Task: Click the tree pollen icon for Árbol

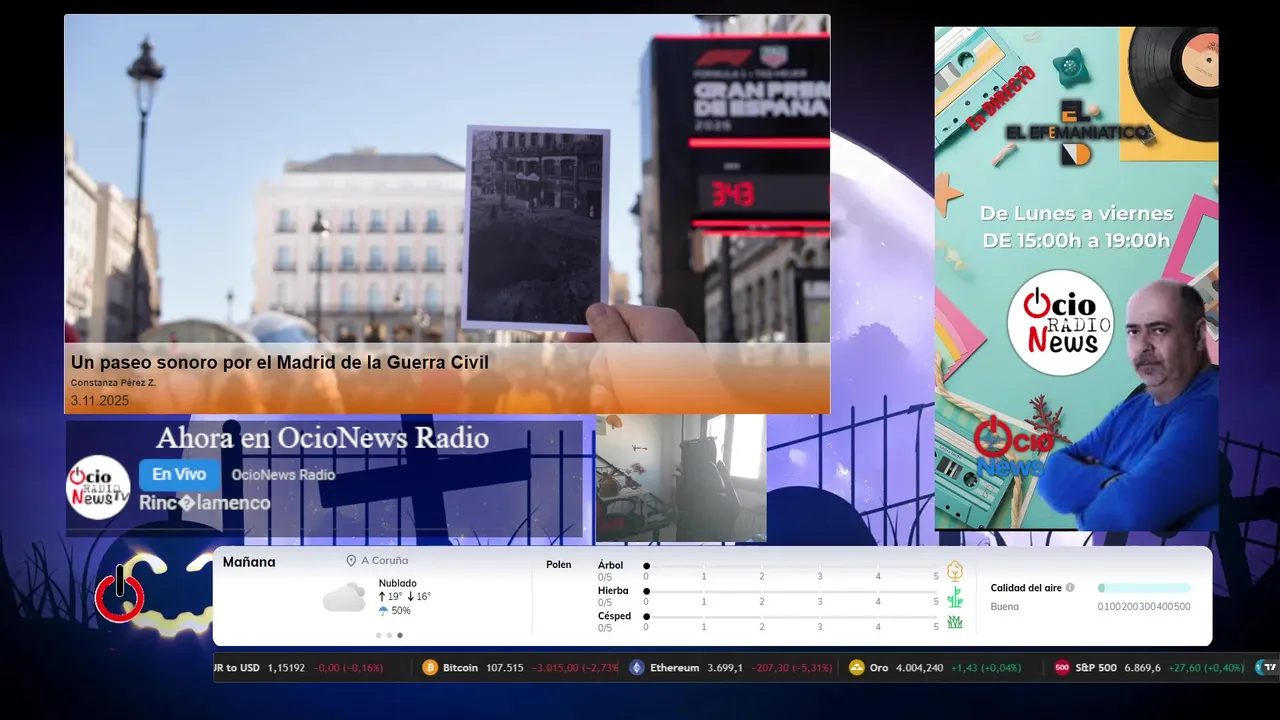Action: coord(955,571)
